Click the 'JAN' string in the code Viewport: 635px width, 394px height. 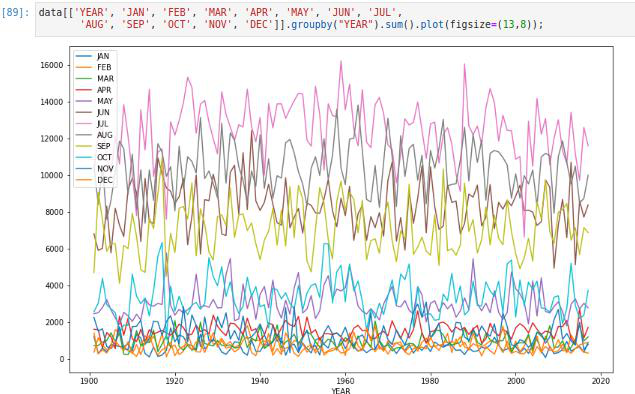tap(137, 12)
